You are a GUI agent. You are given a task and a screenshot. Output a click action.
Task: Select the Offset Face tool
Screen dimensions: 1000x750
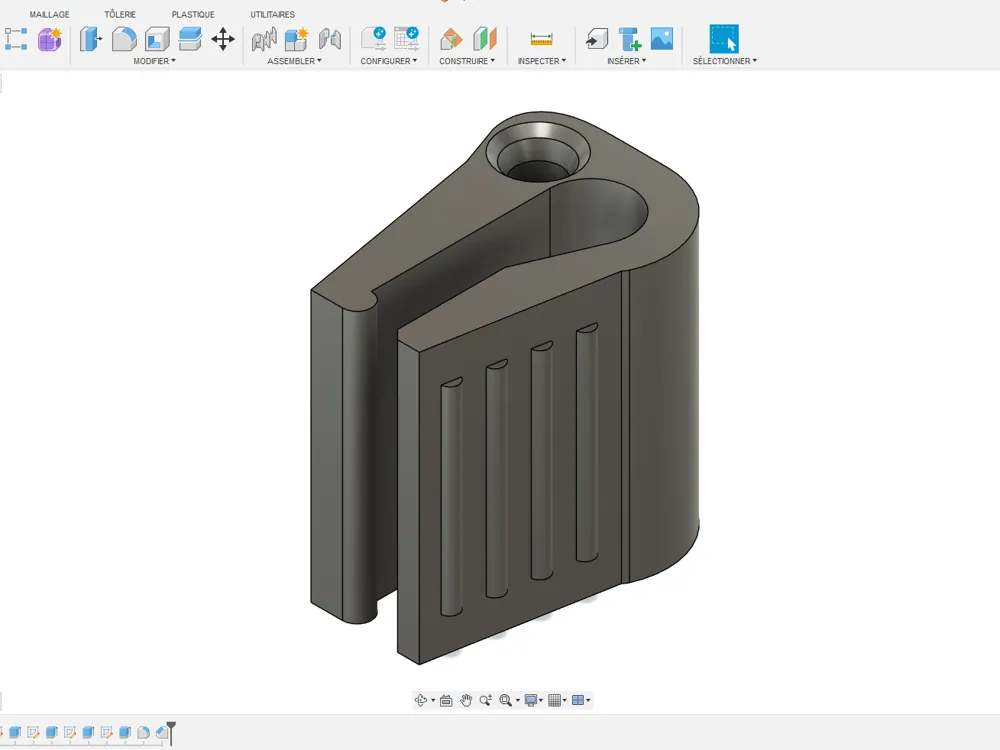[190, 40]
